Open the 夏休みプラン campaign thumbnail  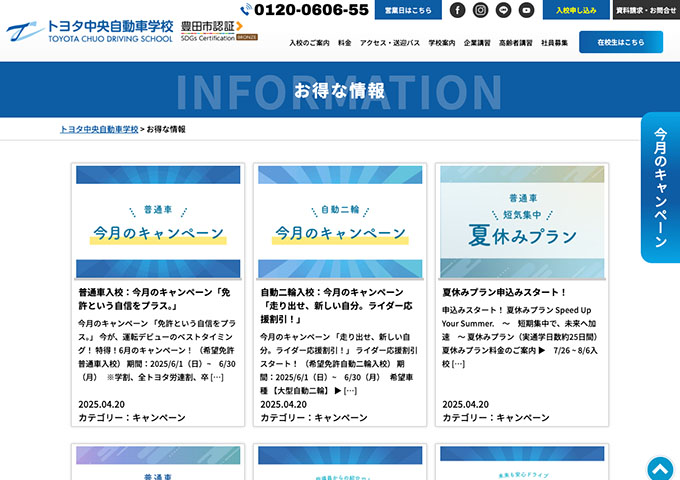pos(522,222)
